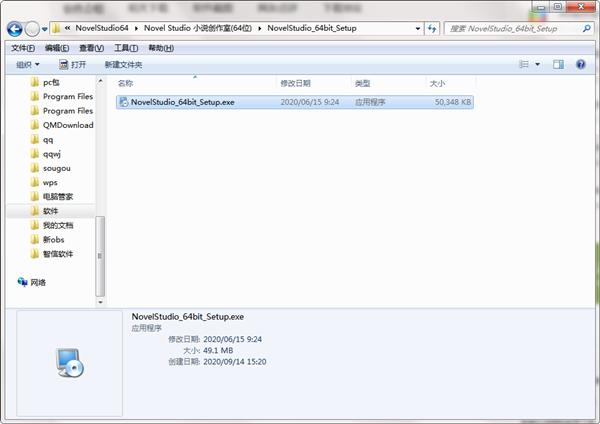Sort by the 类型 column header
Viewport: 600px width, 424px height.
tap(362, 83)
